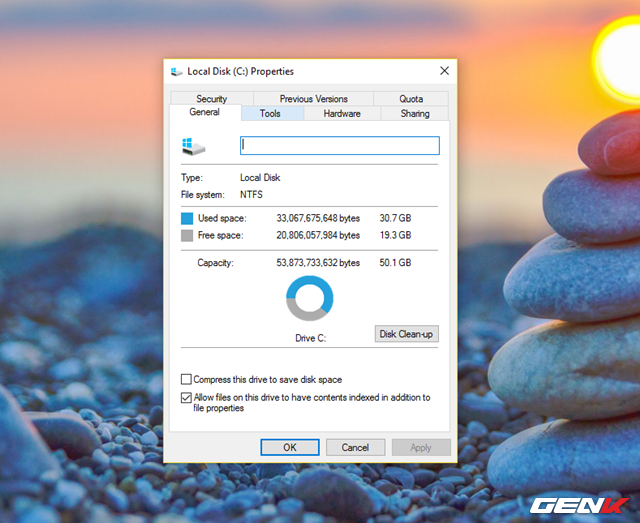This screenshot has height=523, width=640.
Task: Click the disk usage donut chart
Action: point(309,298)
